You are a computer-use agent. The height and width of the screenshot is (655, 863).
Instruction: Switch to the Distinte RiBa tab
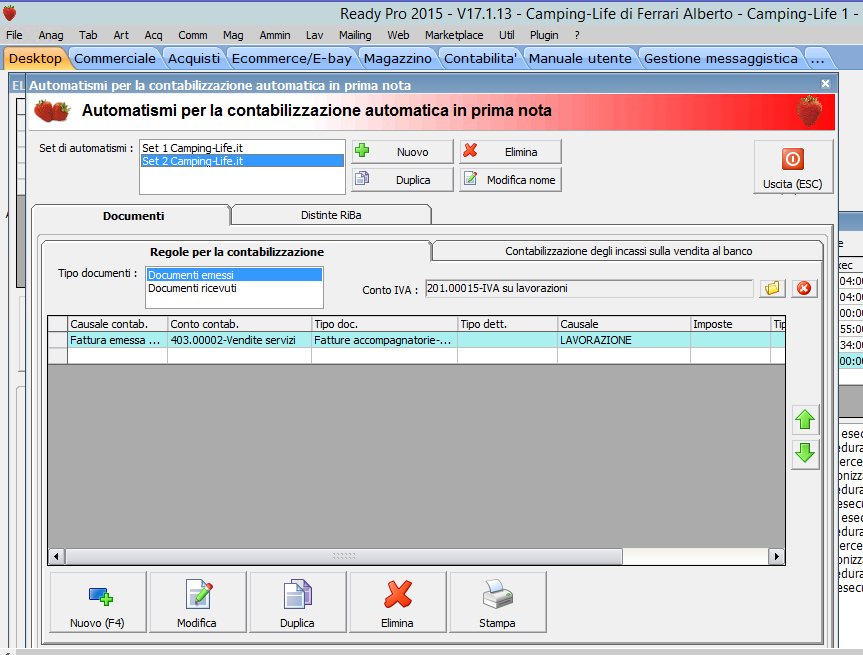pyautogui.click(x=331, y=215)
